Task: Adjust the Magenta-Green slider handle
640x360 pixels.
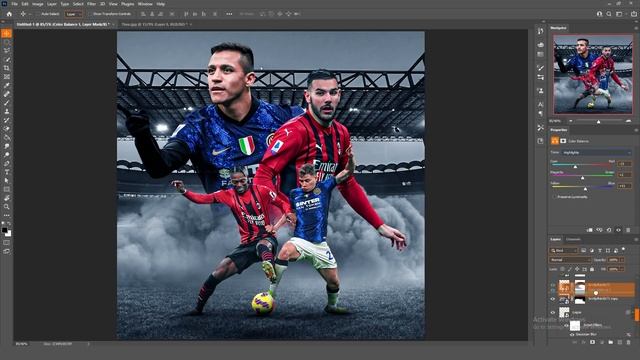Action: tap(582, 178)
